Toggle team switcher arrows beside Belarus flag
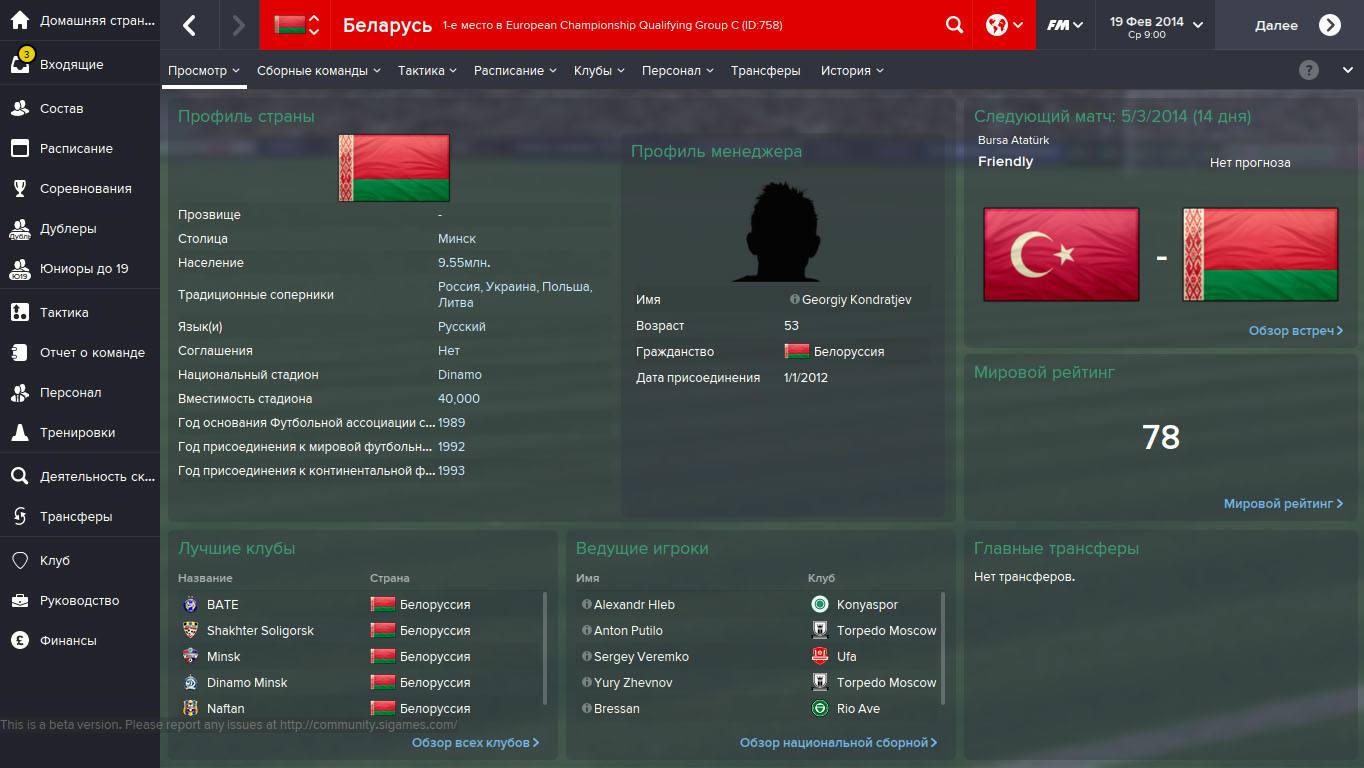 [314, 25]
